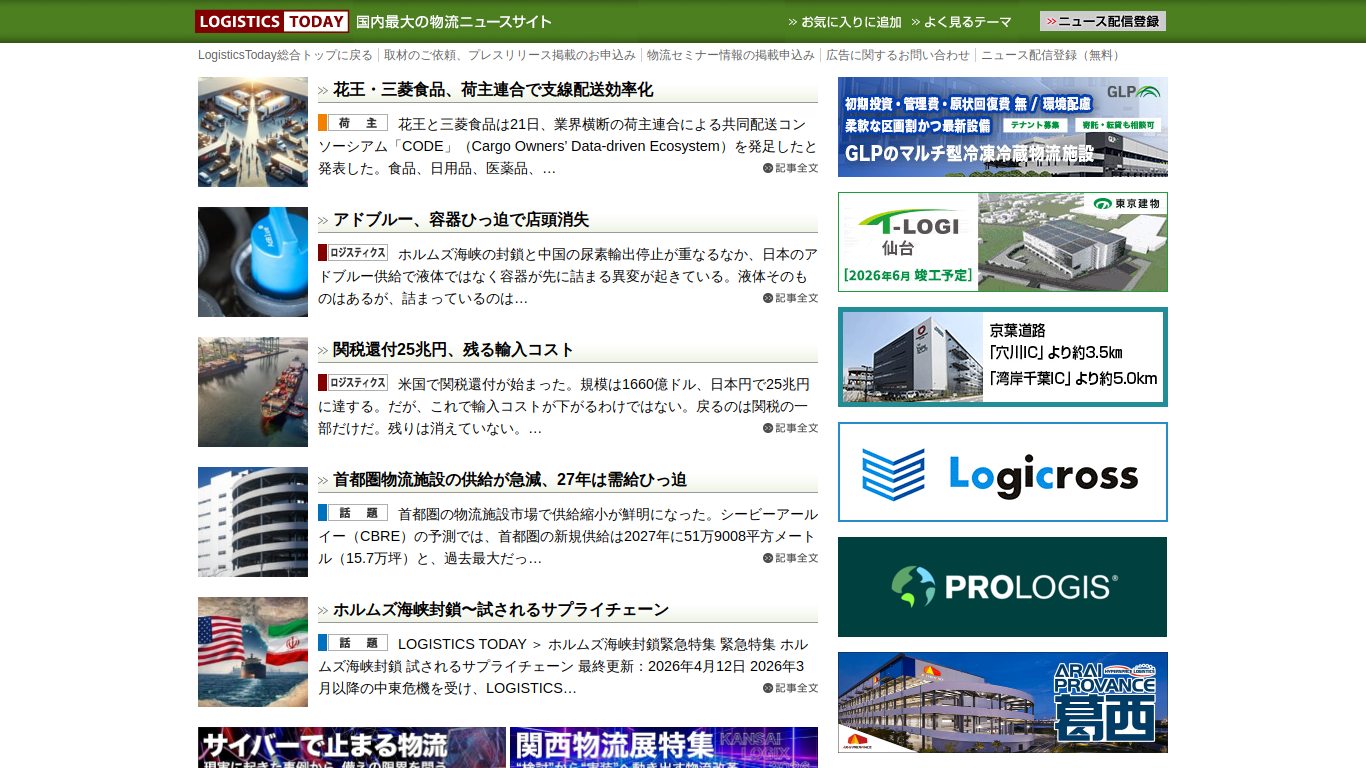Open headline 花王・三菱食品、荷主連合で支線配送効率化

pyautogui.click(x=493, y=90)
